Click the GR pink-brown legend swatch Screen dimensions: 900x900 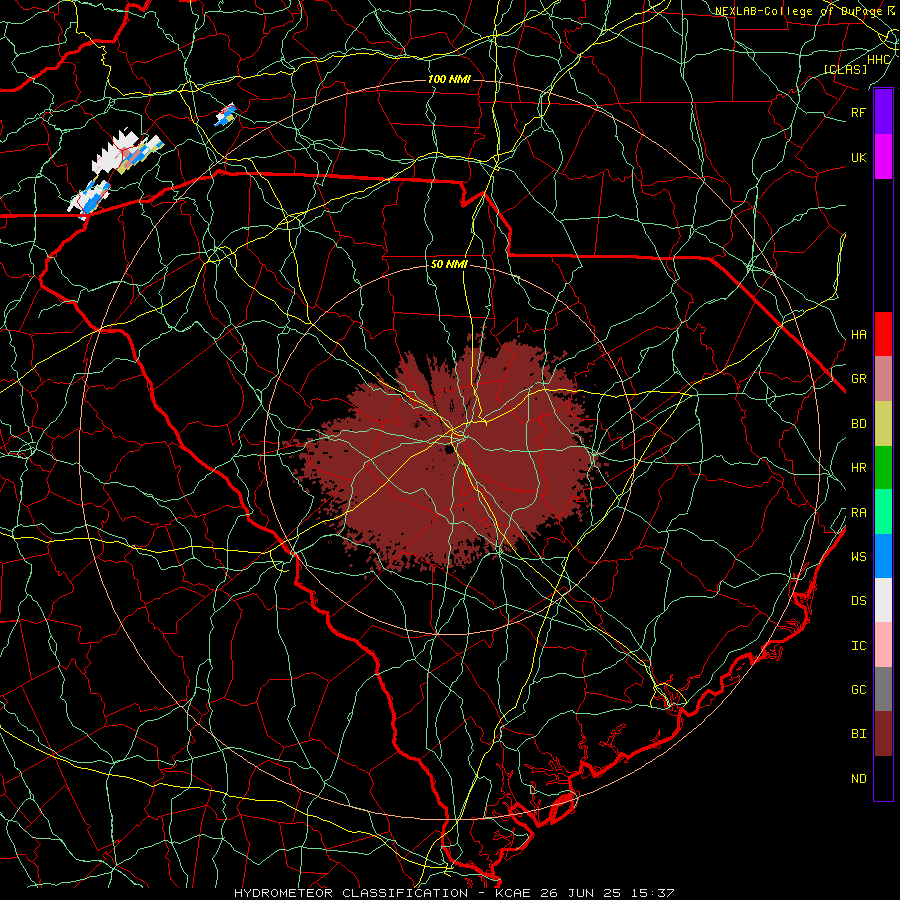coord(883,379)
